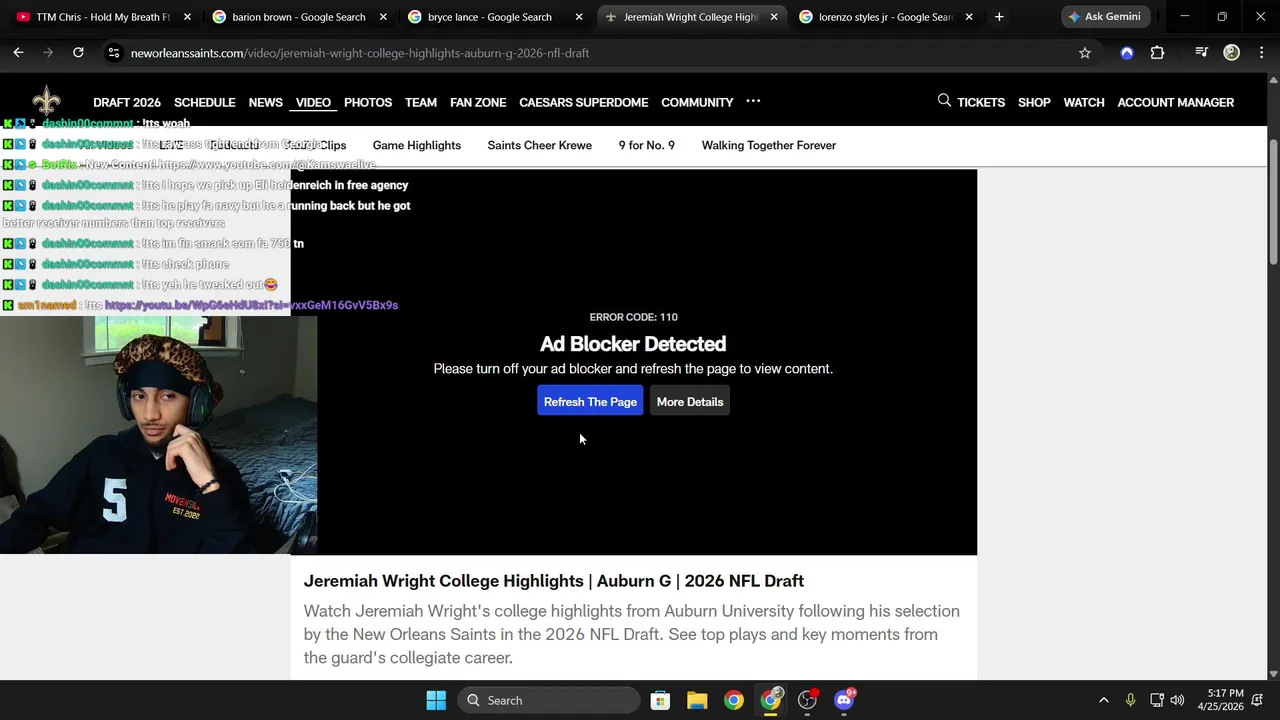Go back with the browser back arrow
The image size is (1280, 720).
pyautogui.click(x=19, y=53)
